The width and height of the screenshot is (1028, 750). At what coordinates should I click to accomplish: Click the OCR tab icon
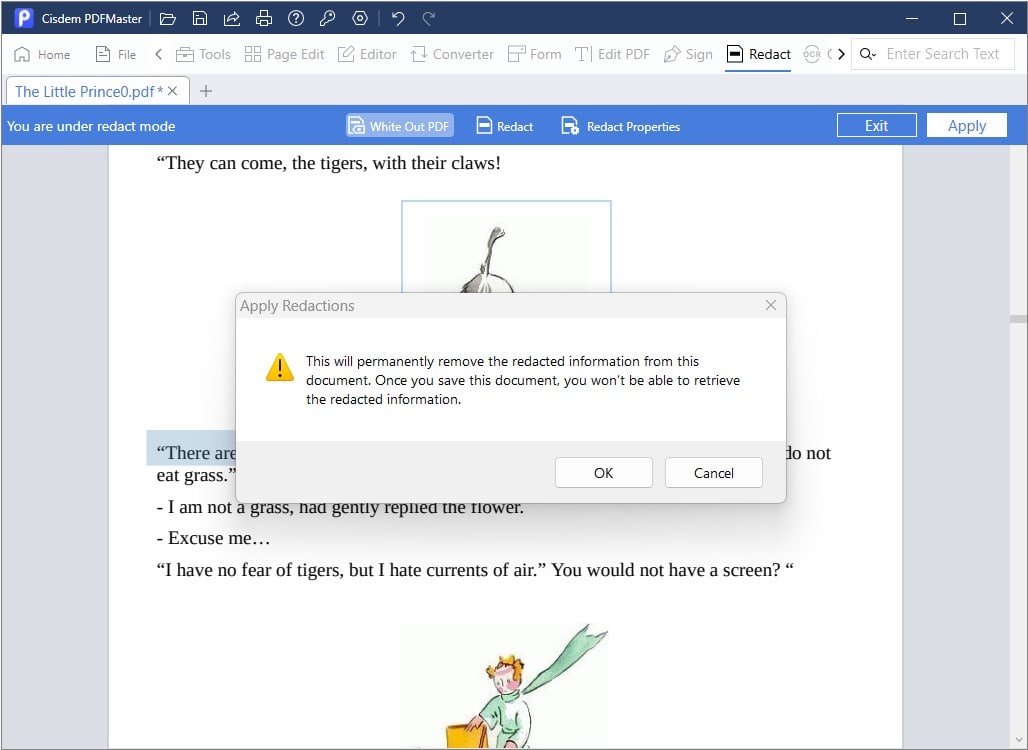(x=812, y=54)
